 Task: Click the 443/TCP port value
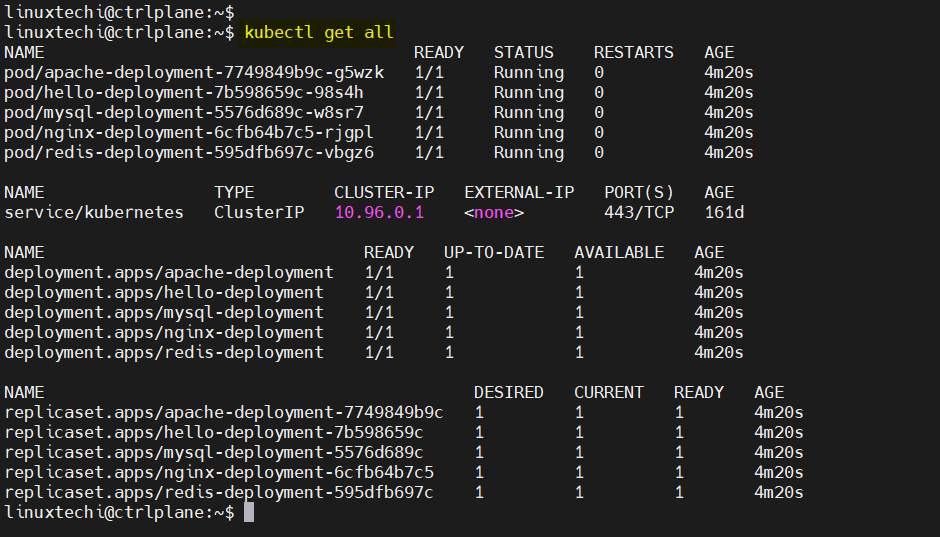point(639,213)
